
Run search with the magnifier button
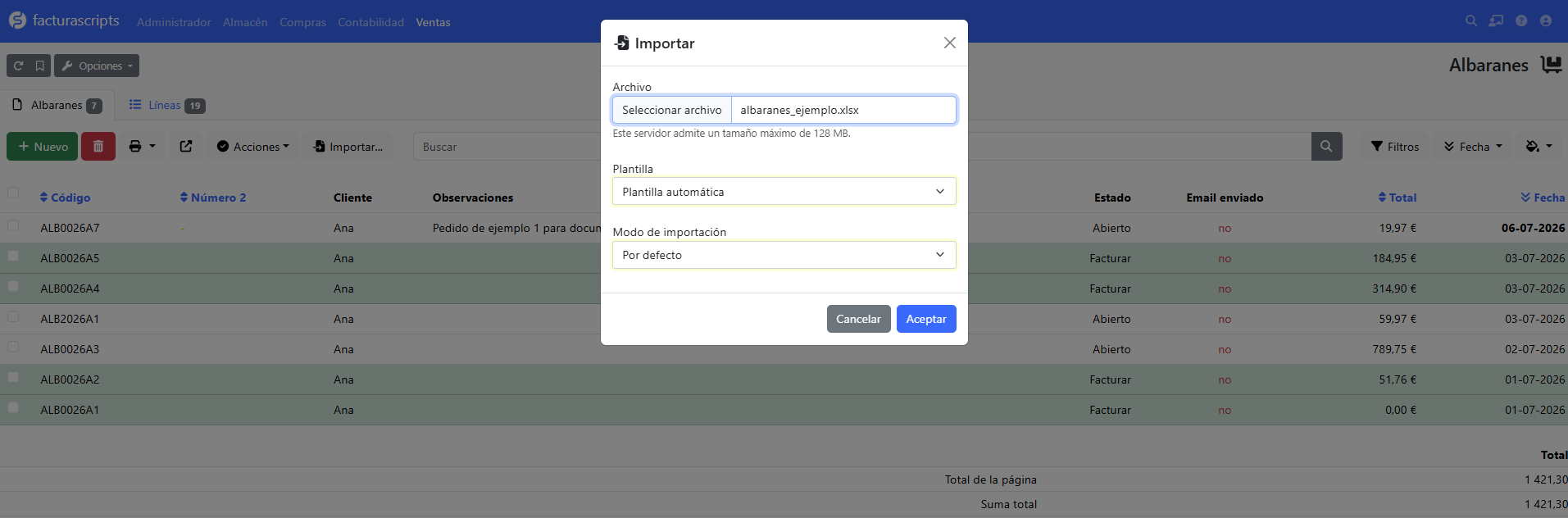pos(1326,147)
